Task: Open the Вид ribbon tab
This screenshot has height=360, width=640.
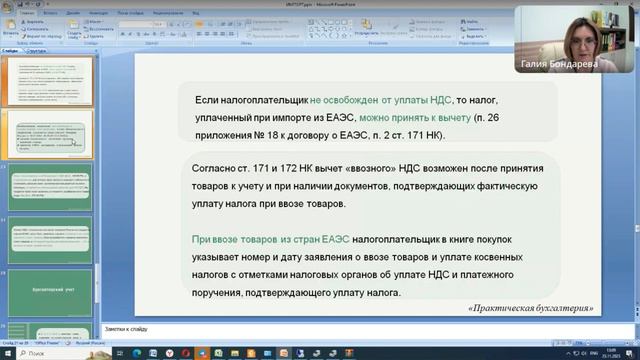Action: (x=196, y=13)
